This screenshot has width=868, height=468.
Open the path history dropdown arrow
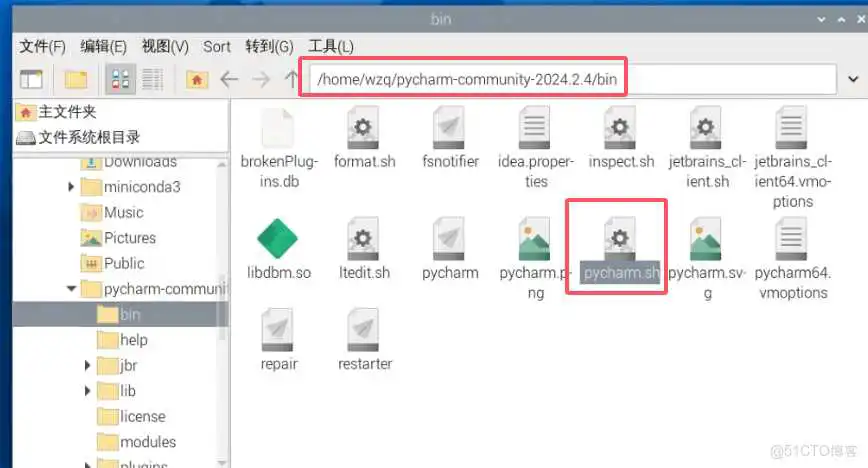tap(853, 79)
